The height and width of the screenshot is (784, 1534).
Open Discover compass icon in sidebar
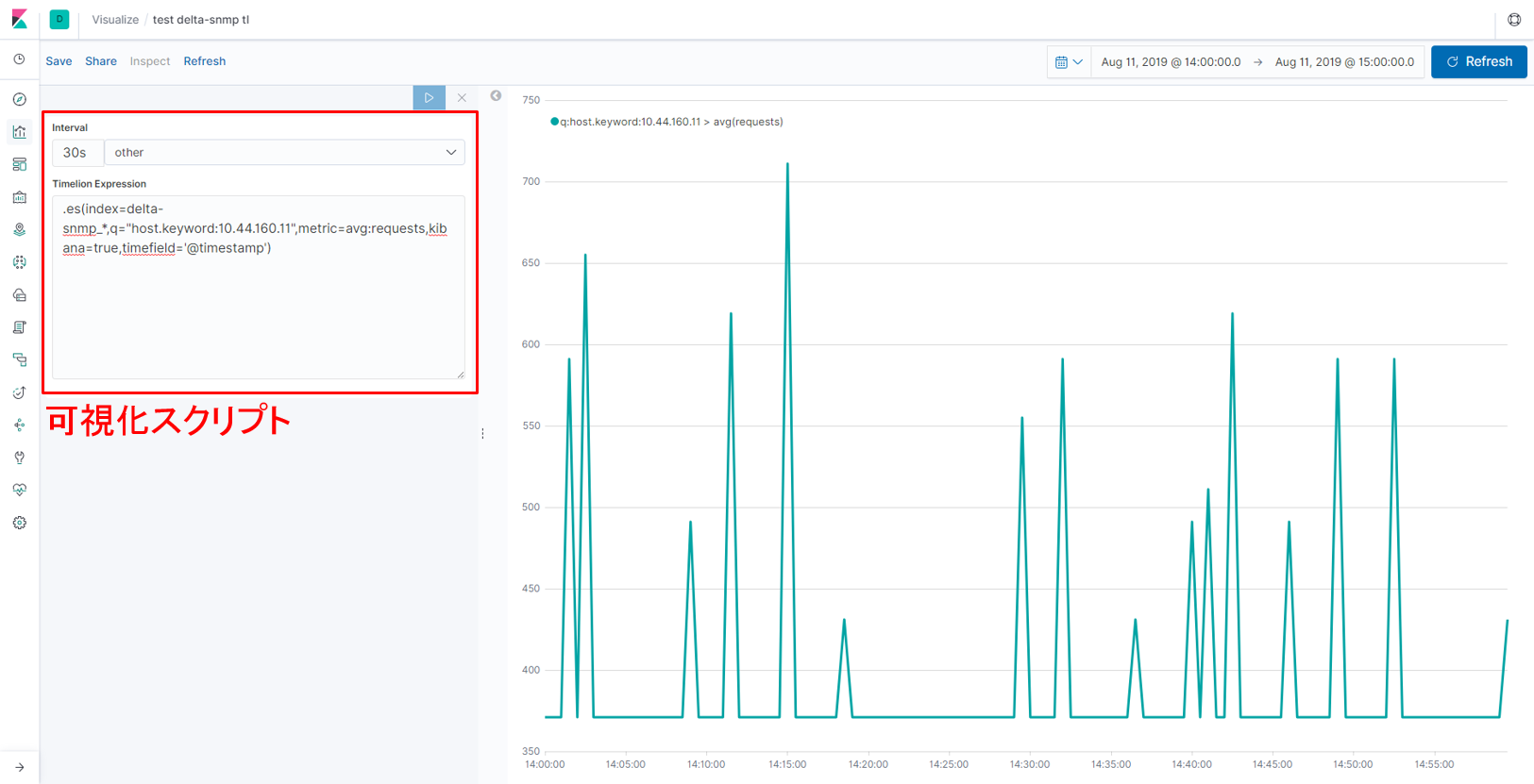click(20, 99)
